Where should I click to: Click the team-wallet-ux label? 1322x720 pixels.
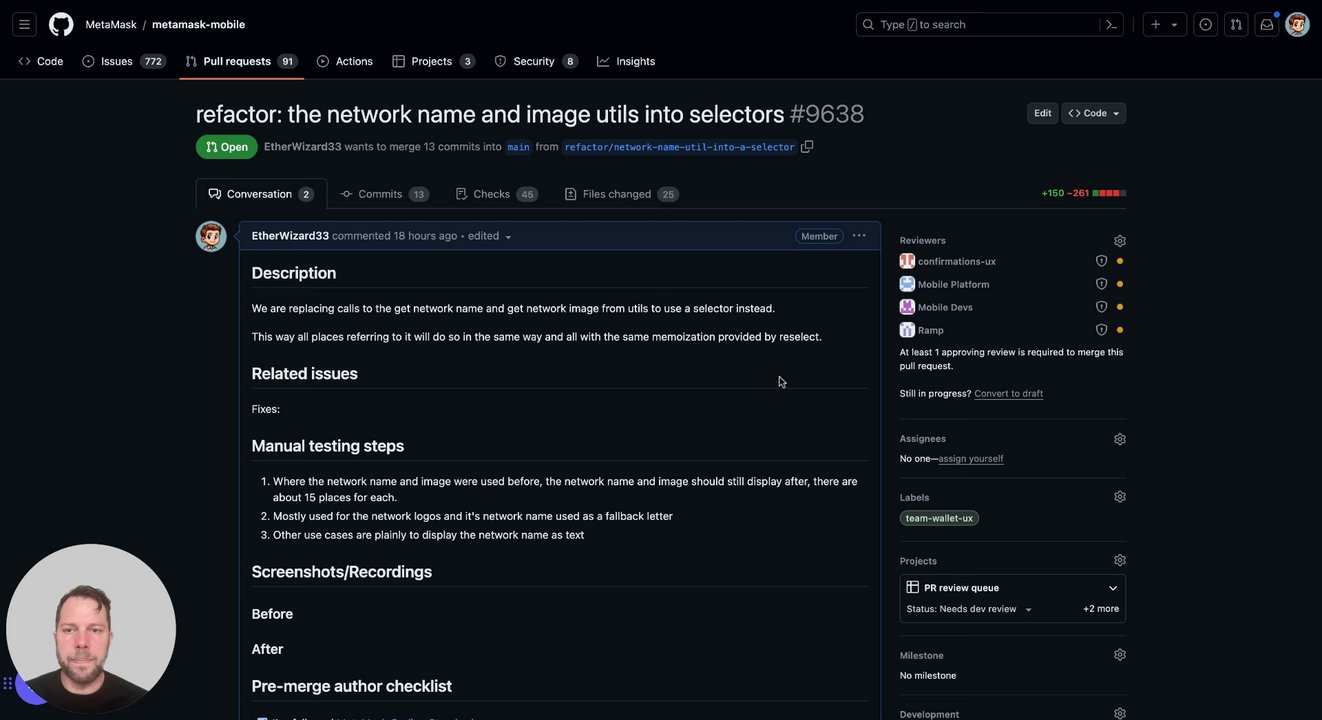click(x=939, y=518)
